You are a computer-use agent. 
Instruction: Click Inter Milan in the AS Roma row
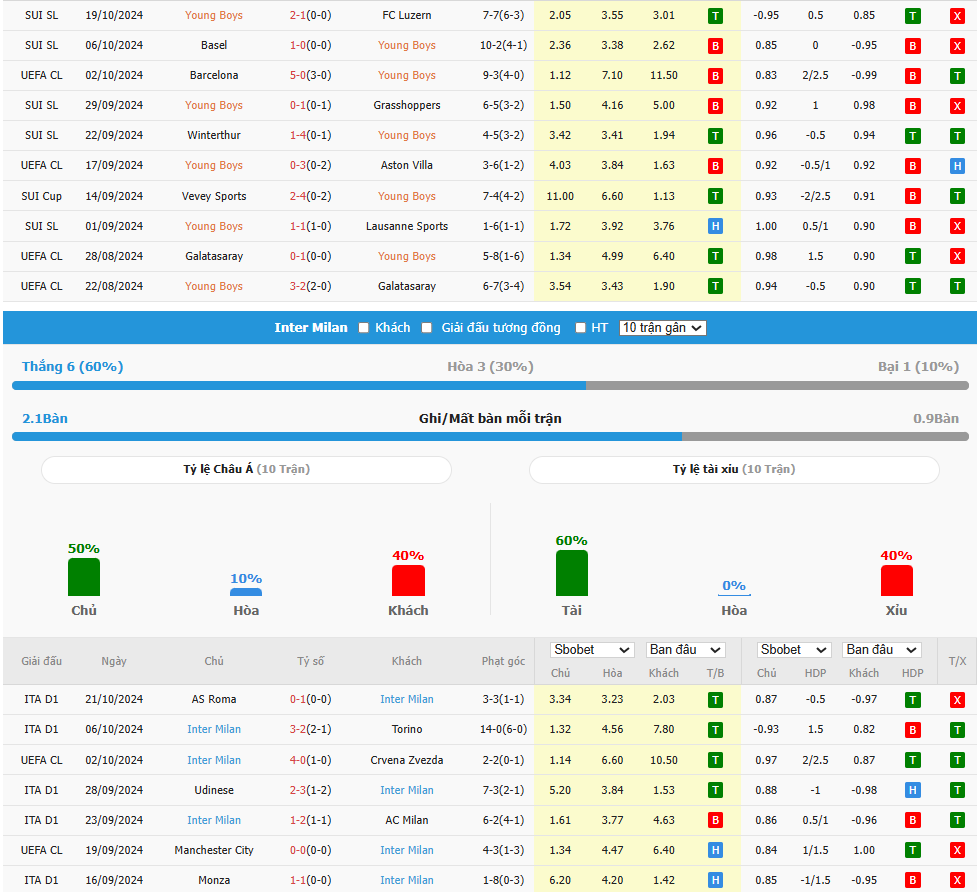click(407, 699)
